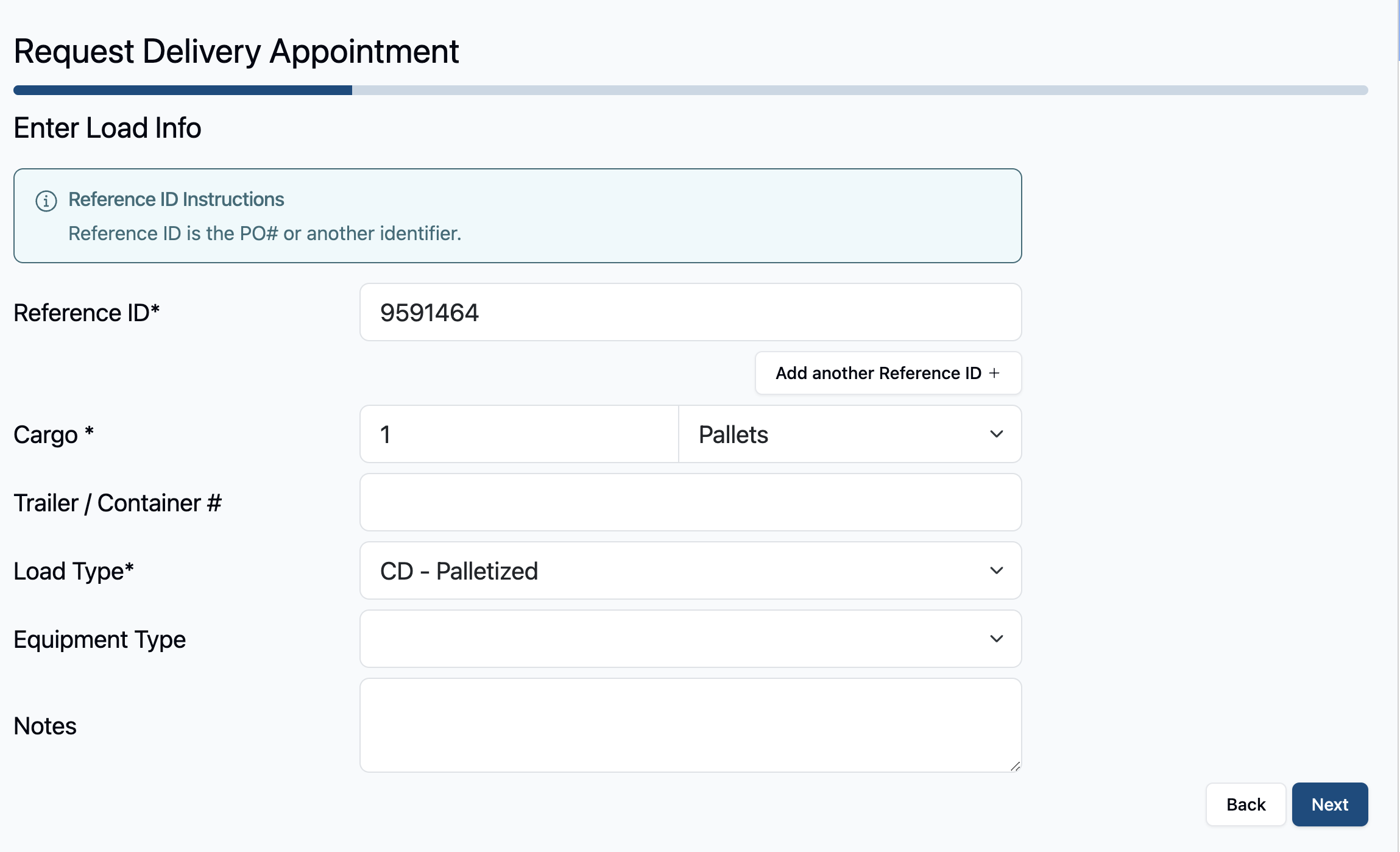Click the Cargo quantity input field
The width and height of the screenshot is (1400, 852).
pyautogui.click(x=519, y=434)
